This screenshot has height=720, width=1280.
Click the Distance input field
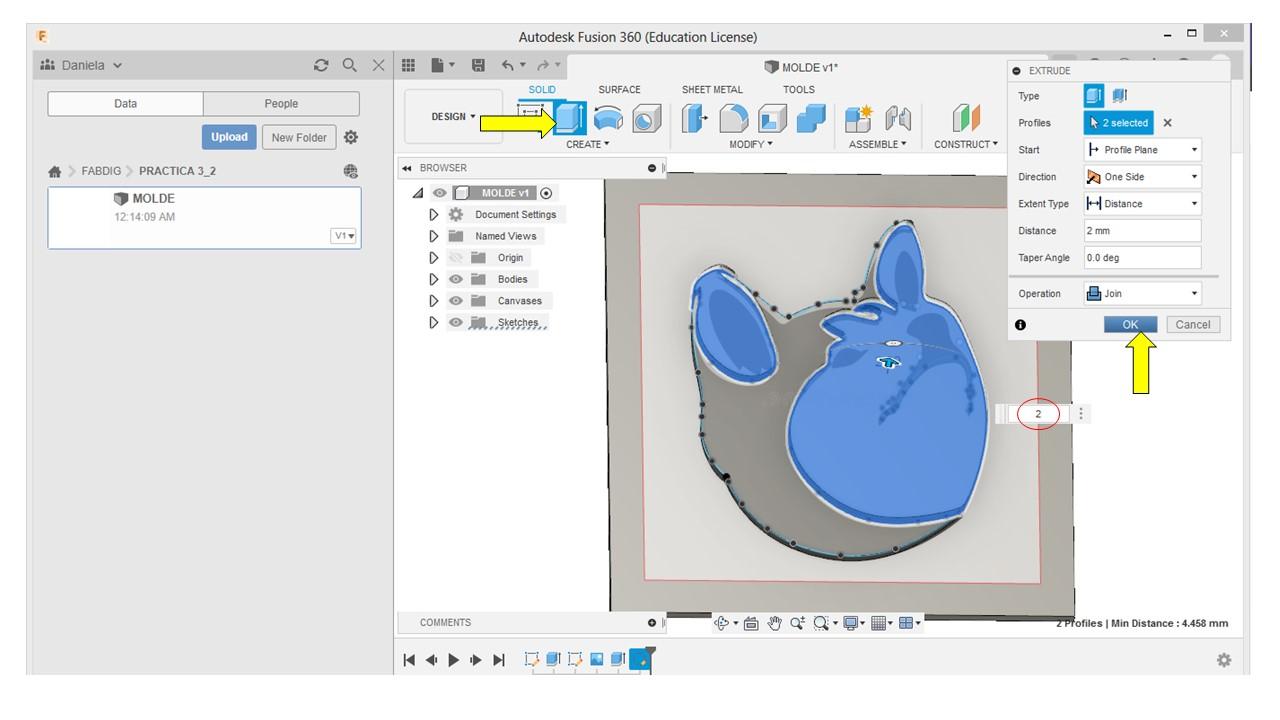(x=1142, y=230)
